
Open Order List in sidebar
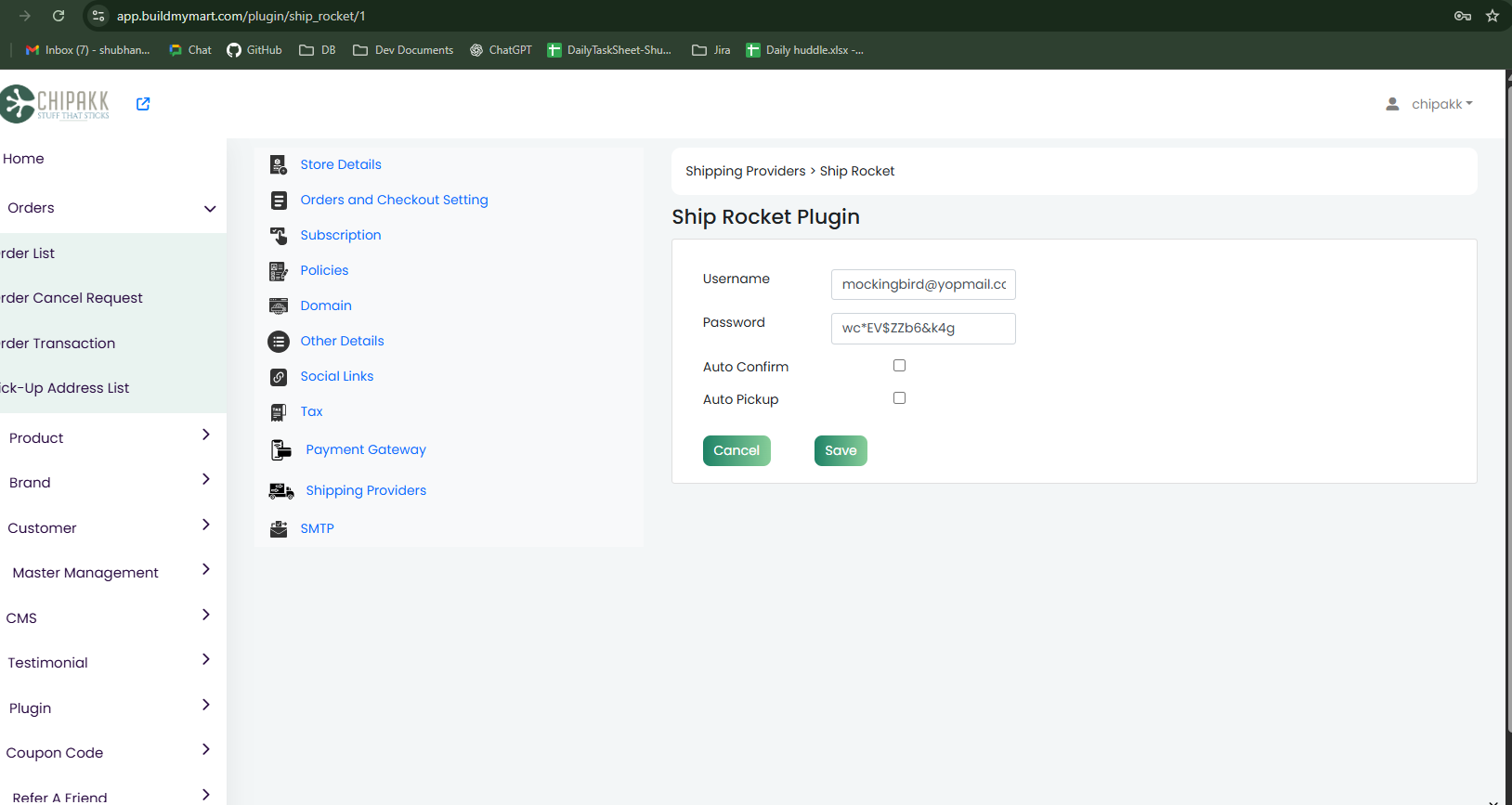click(x=27, y=253)
